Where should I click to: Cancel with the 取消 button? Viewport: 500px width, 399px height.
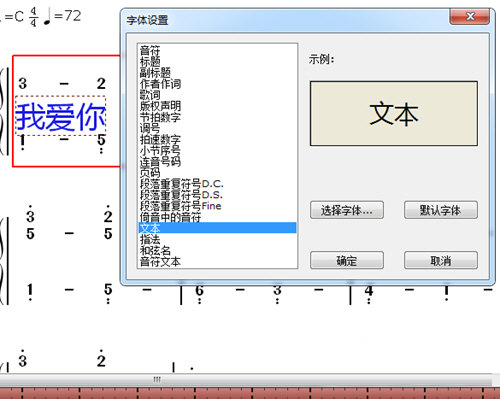click(x=441, y=260)
